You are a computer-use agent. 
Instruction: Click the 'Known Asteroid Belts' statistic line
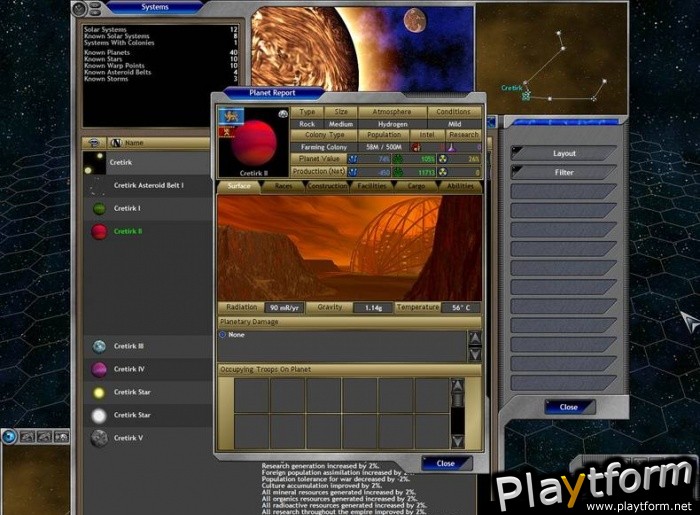point(161,72)
